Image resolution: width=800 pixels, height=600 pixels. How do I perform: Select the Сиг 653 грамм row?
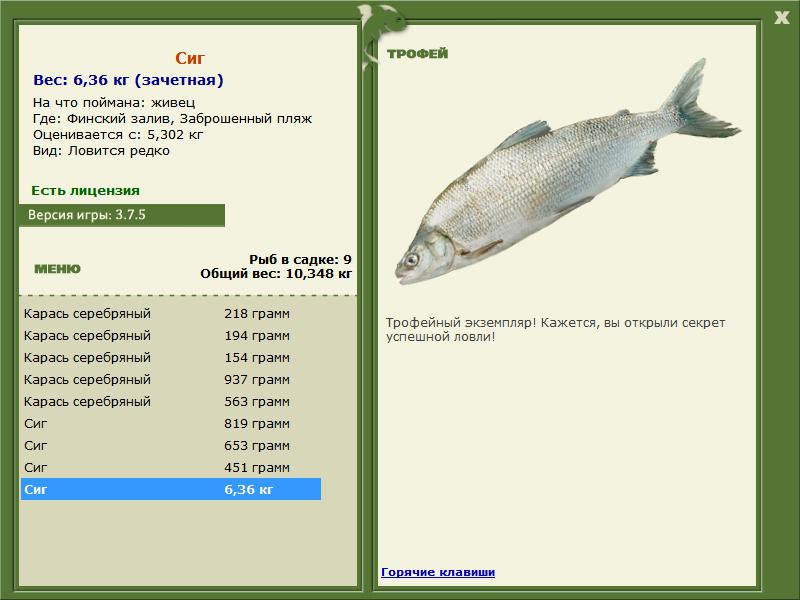coord(171,445)
